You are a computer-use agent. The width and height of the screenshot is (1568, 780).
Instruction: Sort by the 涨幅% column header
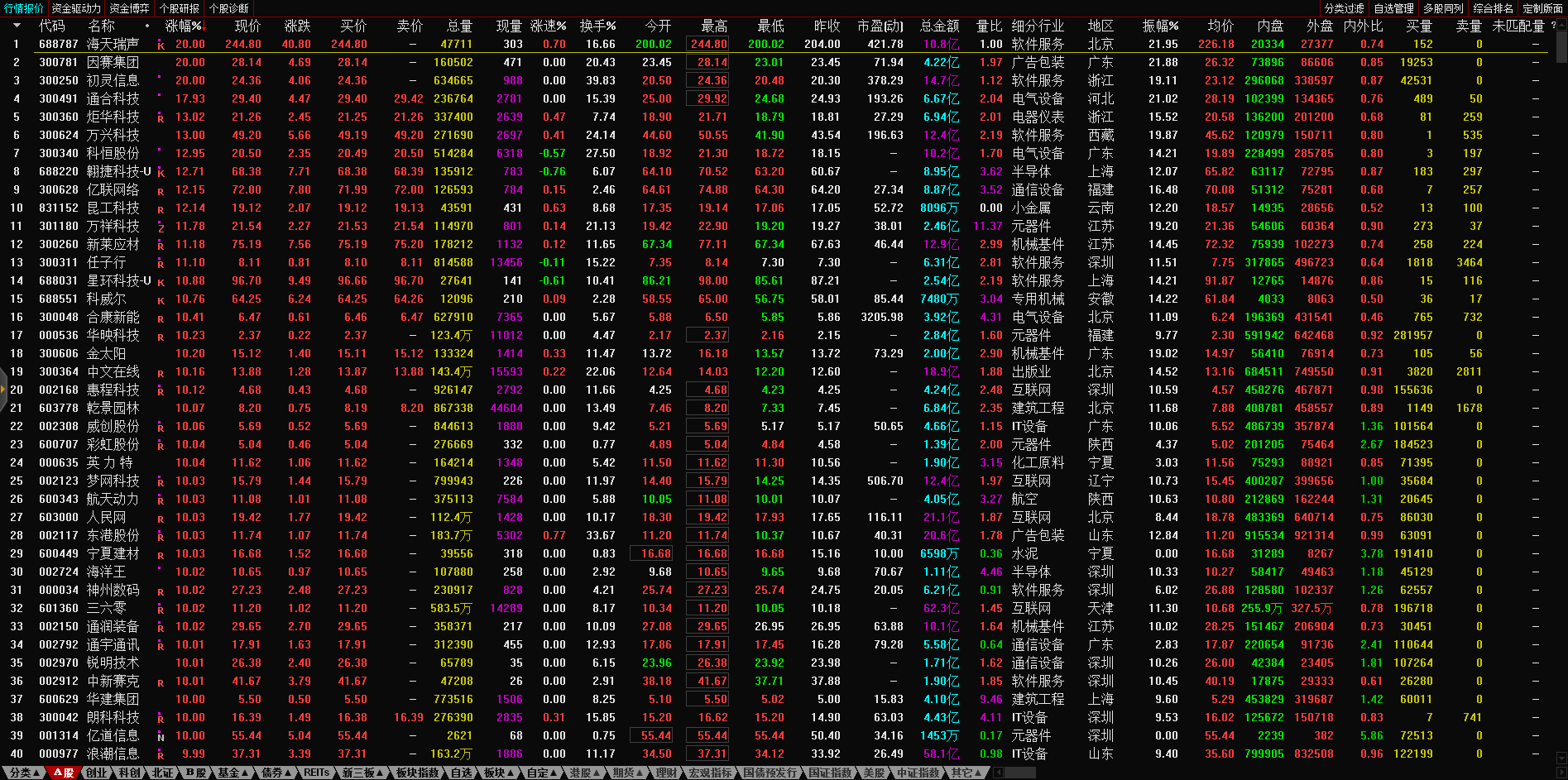tap(184, 26)
